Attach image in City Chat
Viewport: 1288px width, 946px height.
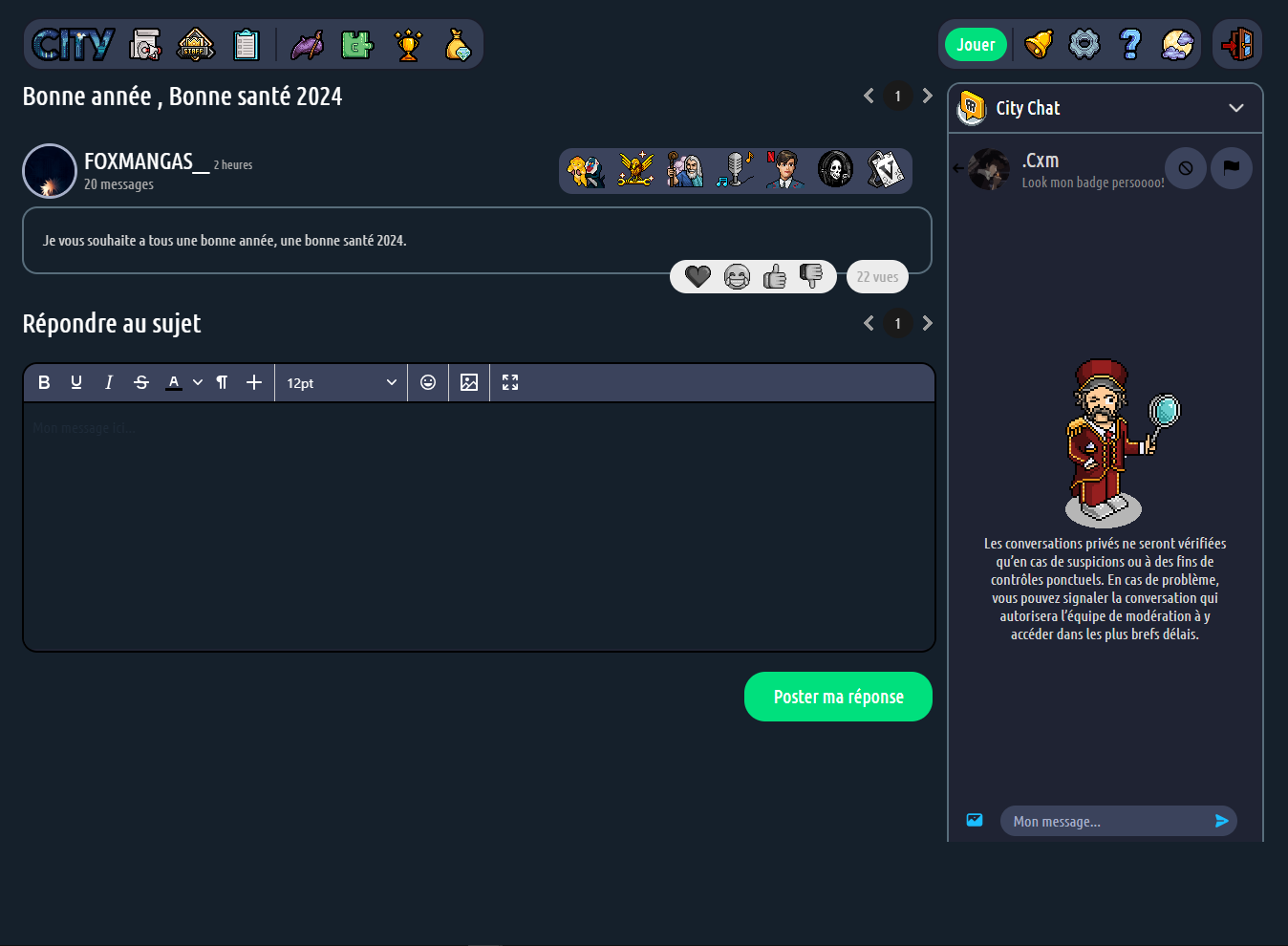975,820
